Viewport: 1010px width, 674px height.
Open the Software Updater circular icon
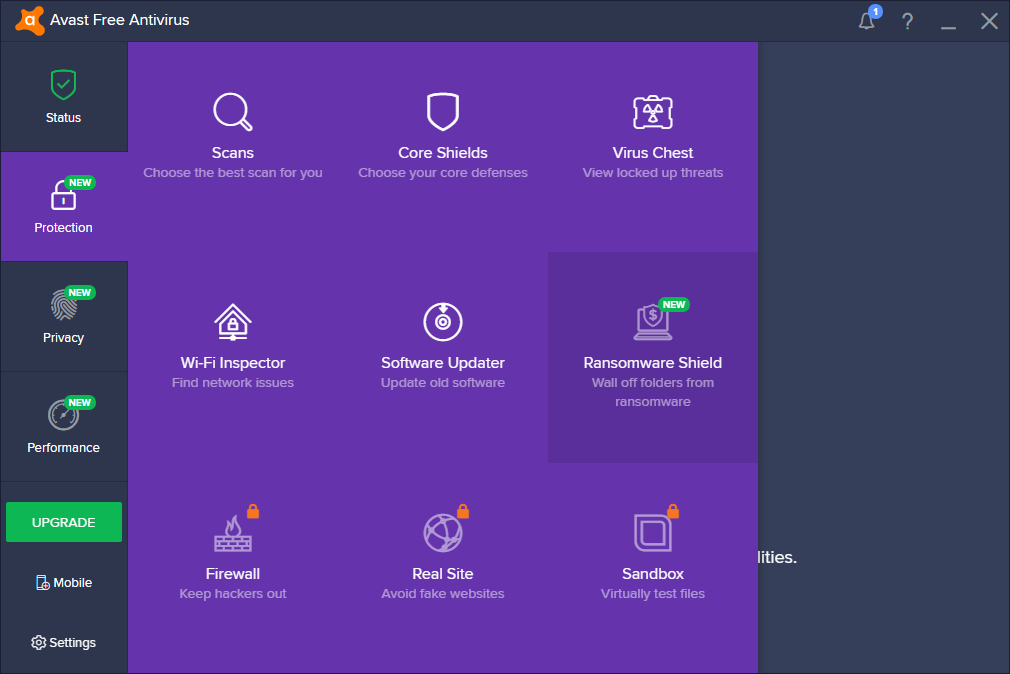(x=443, y=322)
